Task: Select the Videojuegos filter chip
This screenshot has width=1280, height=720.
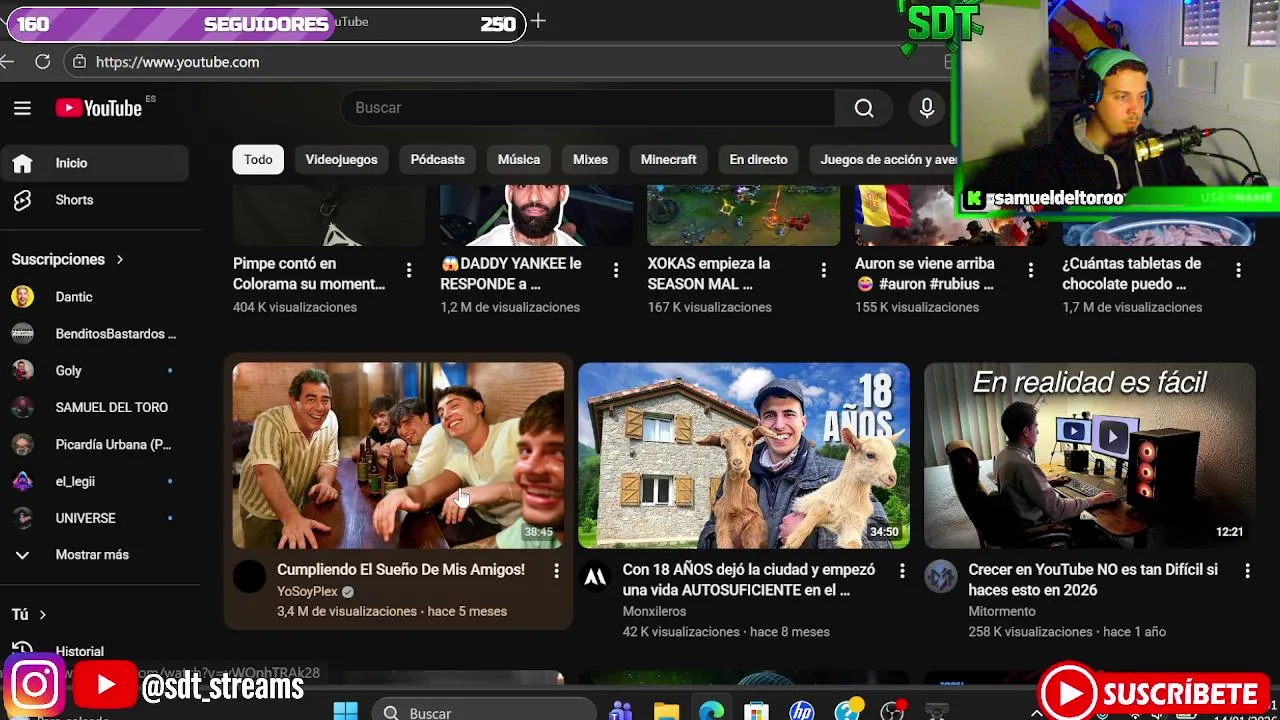Action: pos(341,160)
